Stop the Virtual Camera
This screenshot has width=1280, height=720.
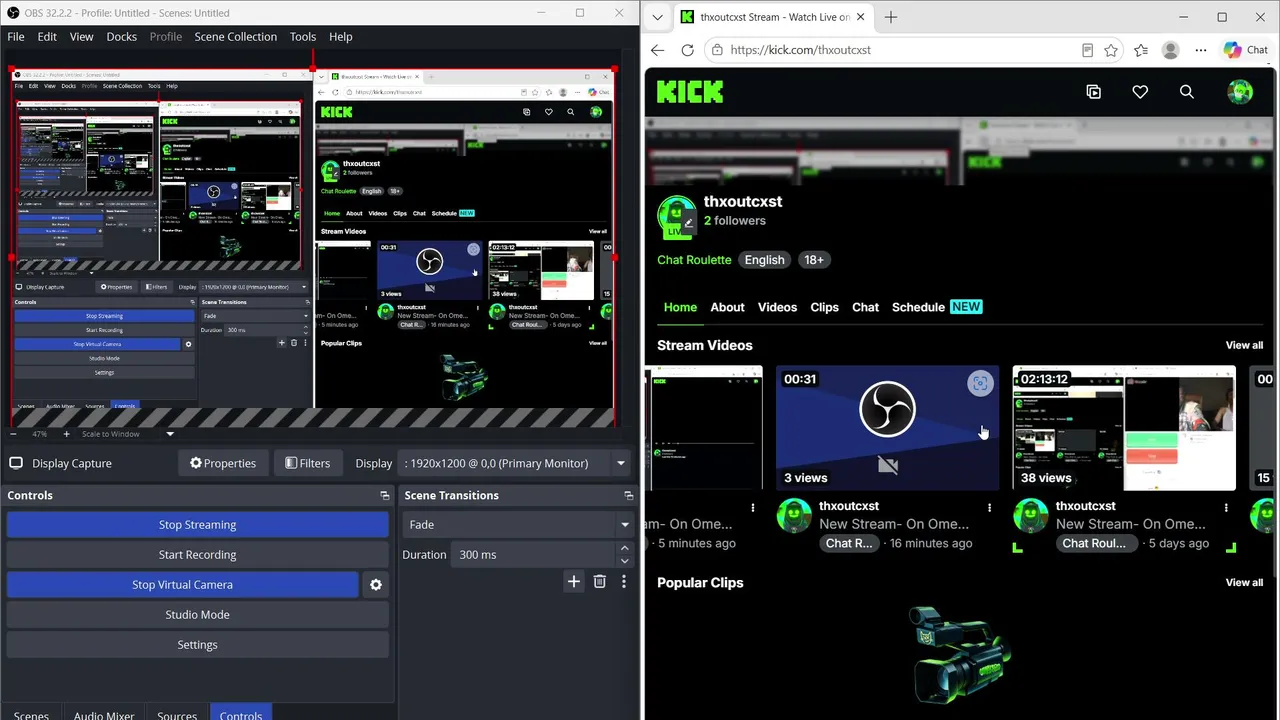coord(182,585)
